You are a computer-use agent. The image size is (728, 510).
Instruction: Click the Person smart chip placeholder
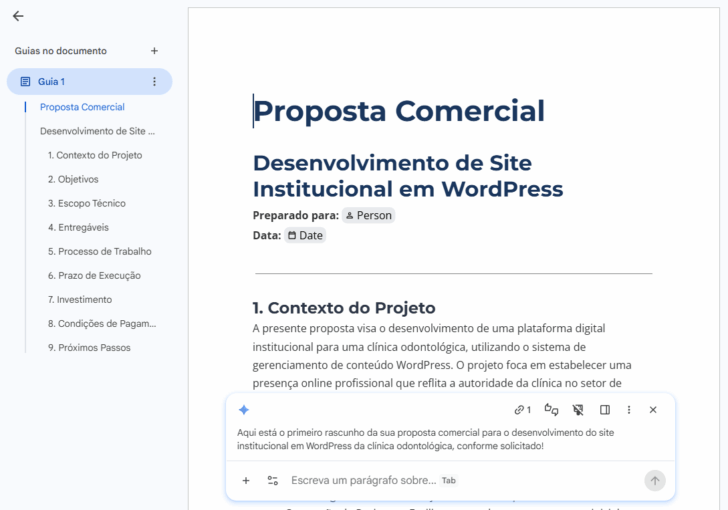point(369,216)
